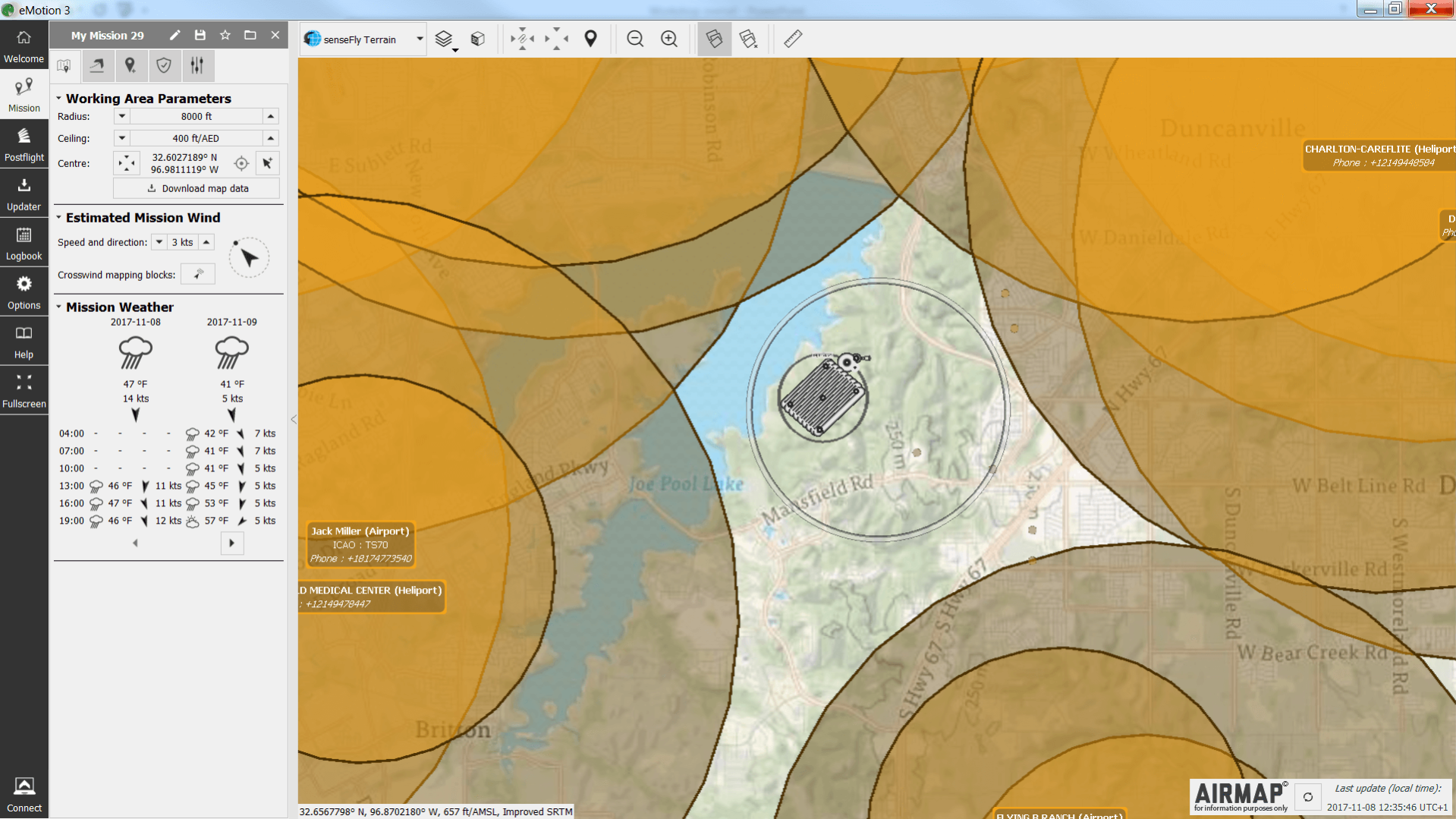Toggle crosswind mapping blocks
The height and width of the screenshot is (819, 1456).
coord(198,274)
